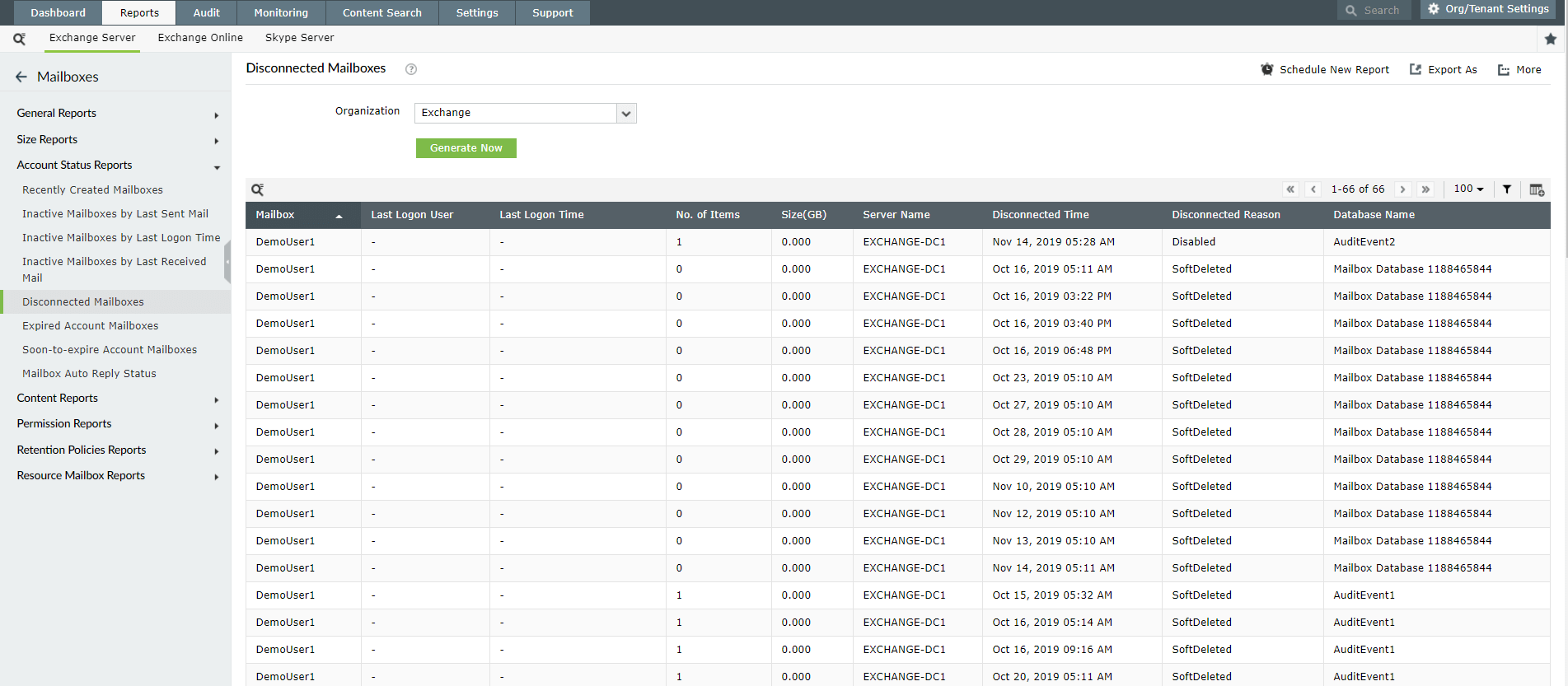Switch to Exchange Online sub-tab
The image size is (1568, 686).
[200, 38]
